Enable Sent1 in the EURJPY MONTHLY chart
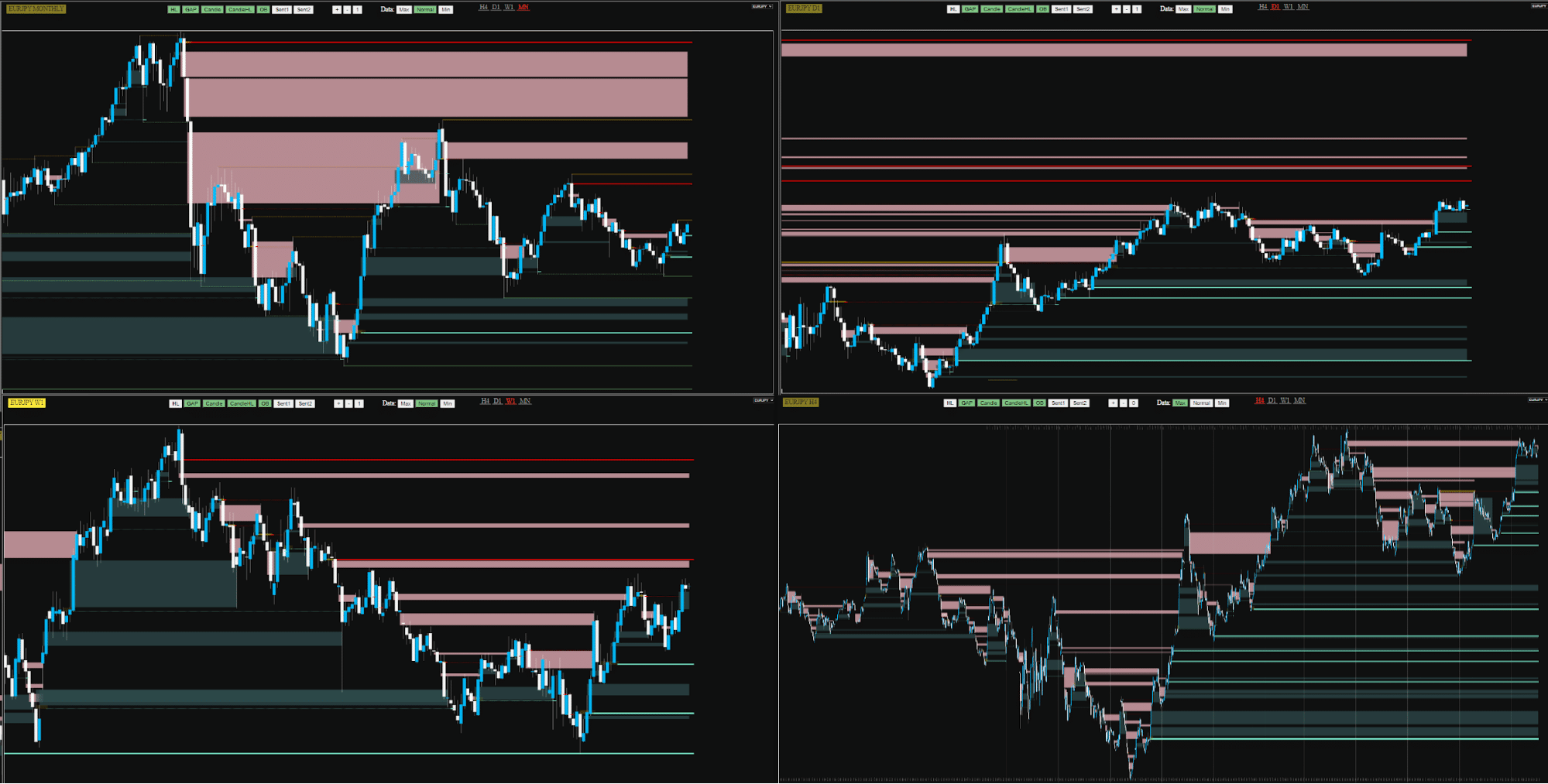This screenshot has width=1548, height=784. click(x=282, y=9)
